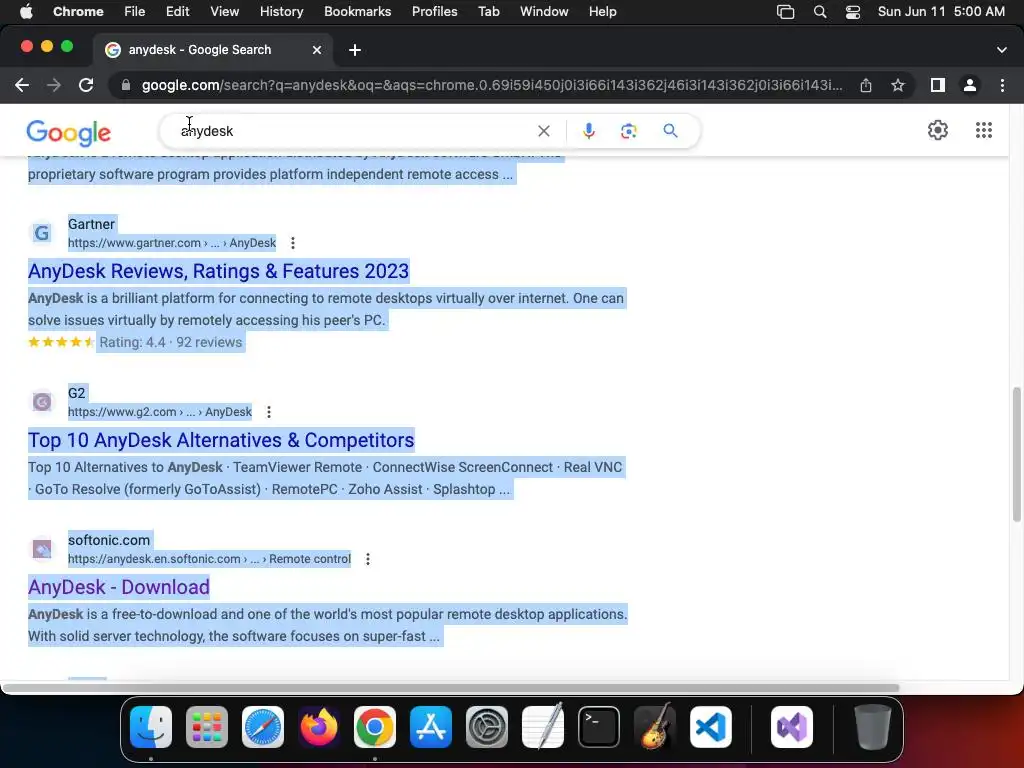Open Visual Studio Code from the Dock
Image resolution: width=1024 pixels, height=768 pixels.
coord(711,727)
